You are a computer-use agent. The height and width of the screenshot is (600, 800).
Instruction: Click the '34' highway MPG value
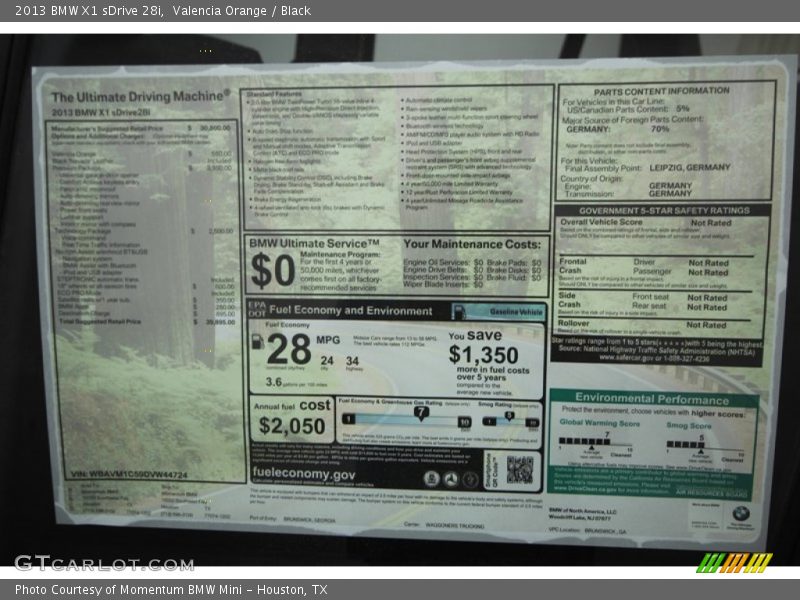(353, 361)
